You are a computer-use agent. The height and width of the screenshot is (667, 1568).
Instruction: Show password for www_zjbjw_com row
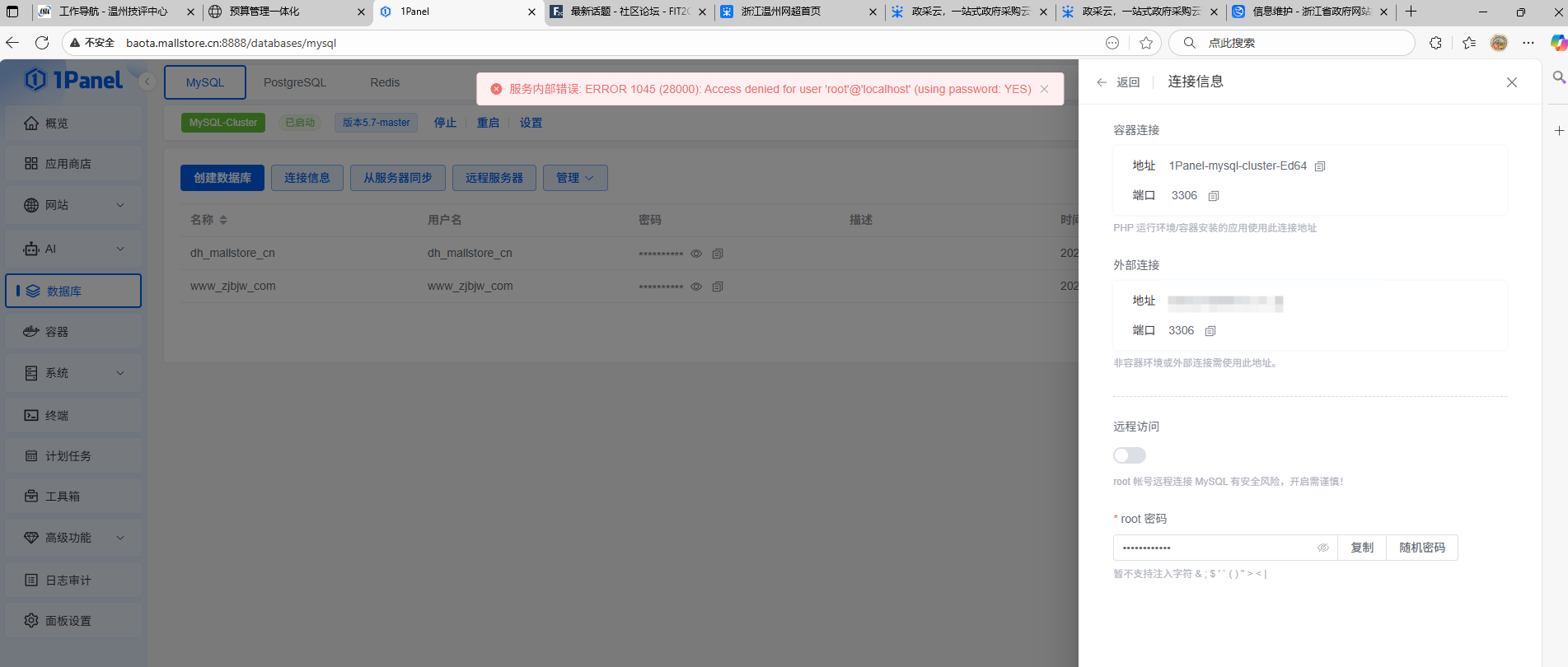[x=696, y=287]
